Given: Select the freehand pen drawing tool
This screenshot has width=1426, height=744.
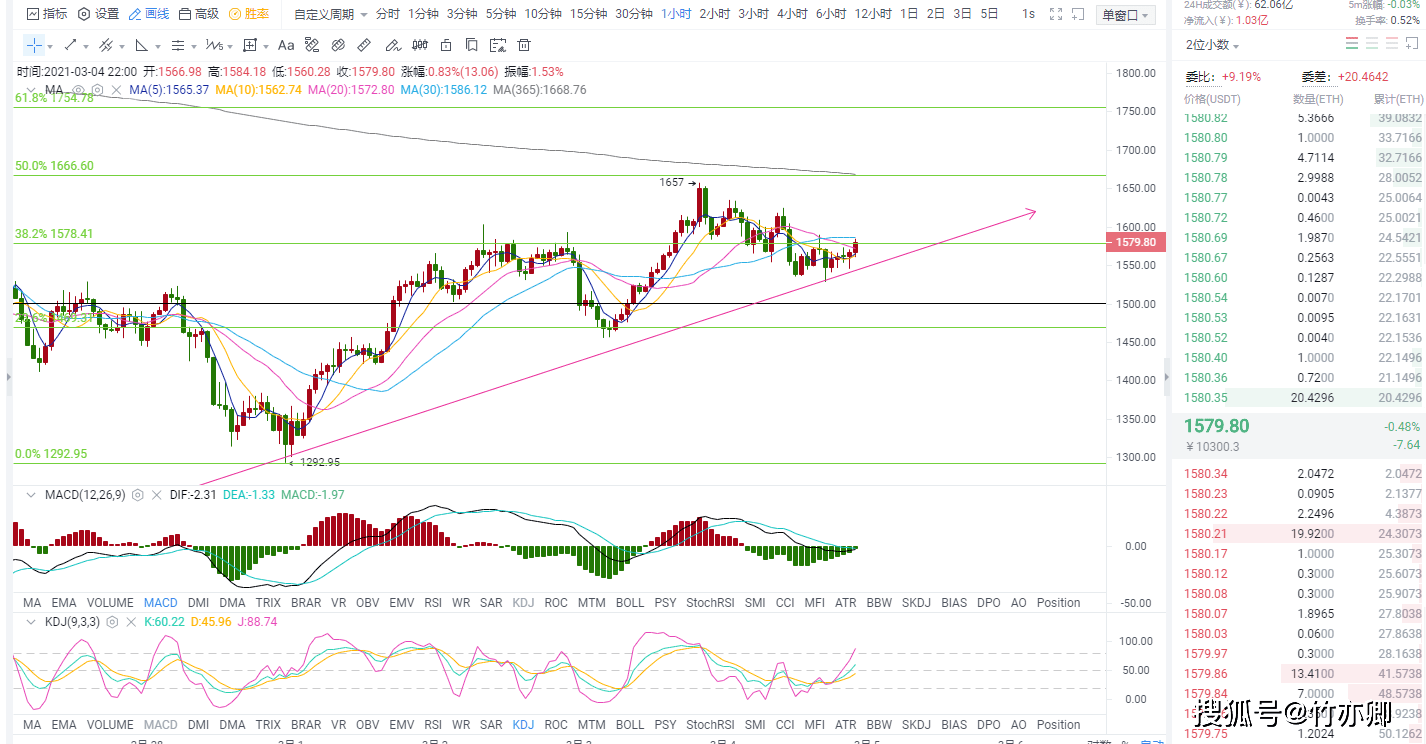Looking at the screenshot, I should [x=392, y=45].
